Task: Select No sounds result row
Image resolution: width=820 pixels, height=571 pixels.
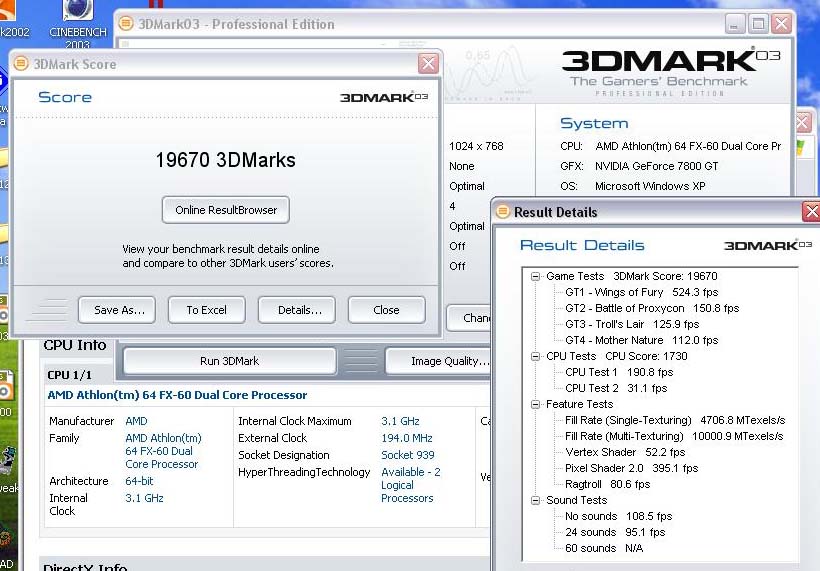Action: 618,517
